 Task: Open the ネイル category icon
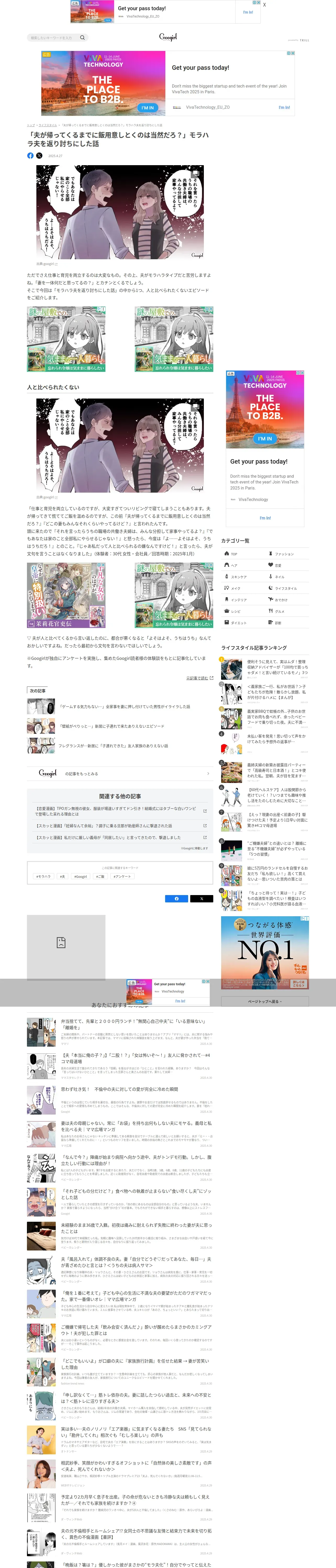coord(271,577)
